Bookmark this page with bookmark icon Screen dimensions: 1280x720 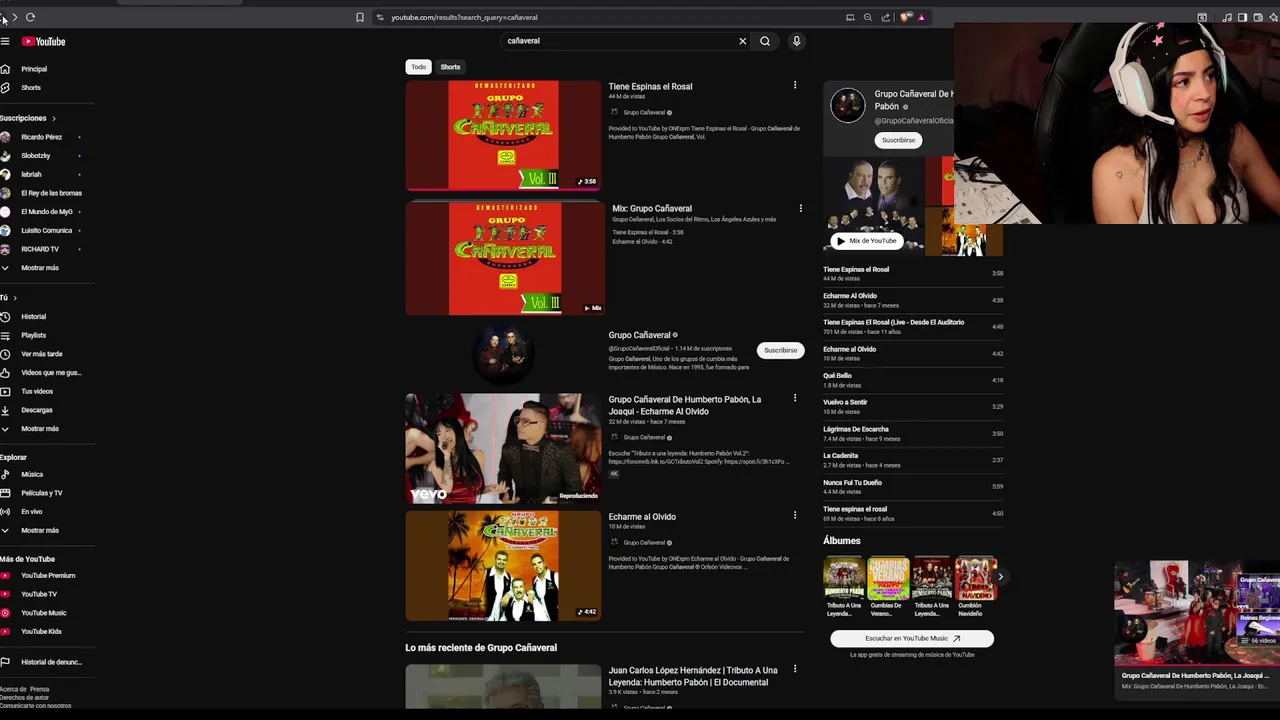point(360,17)
